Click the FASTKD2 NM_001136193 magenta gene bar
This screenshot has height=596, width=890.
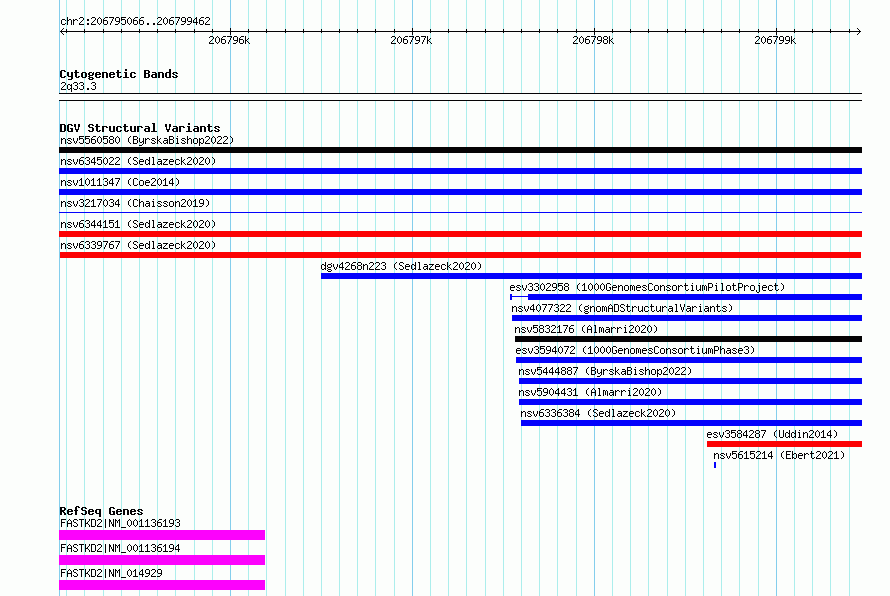[x=162, y=535]
